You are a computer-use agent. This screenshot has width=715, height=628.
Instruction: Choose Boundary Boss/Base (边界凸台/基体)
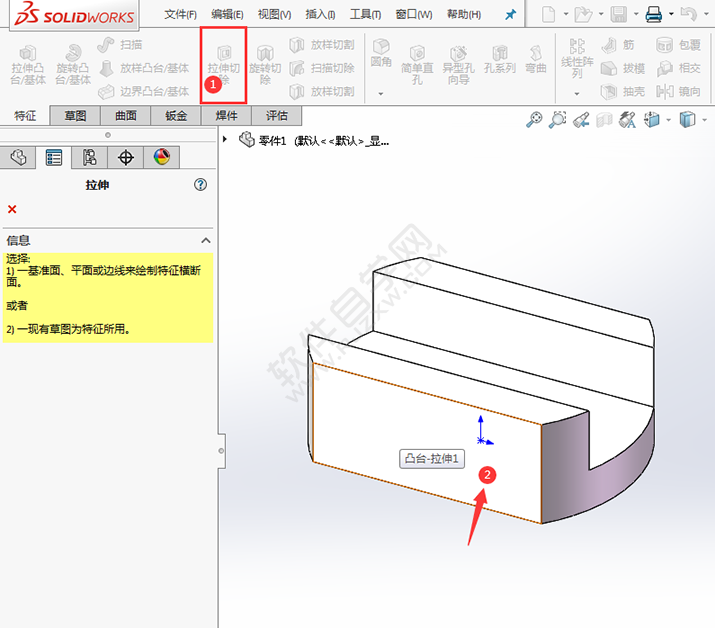(x=144, y=92)
